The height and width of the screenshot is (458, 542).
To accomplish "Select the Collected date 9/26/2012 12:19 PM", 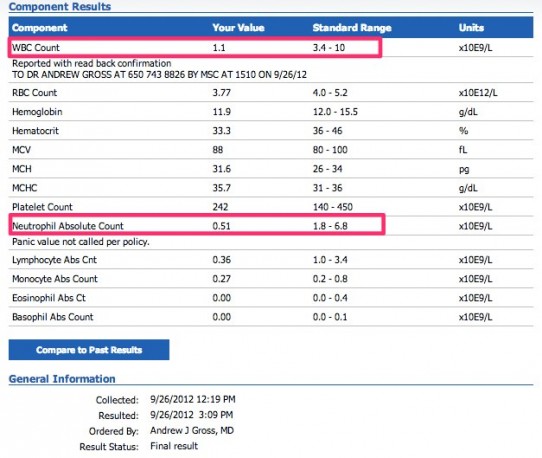I will click(x=193, y=399).
